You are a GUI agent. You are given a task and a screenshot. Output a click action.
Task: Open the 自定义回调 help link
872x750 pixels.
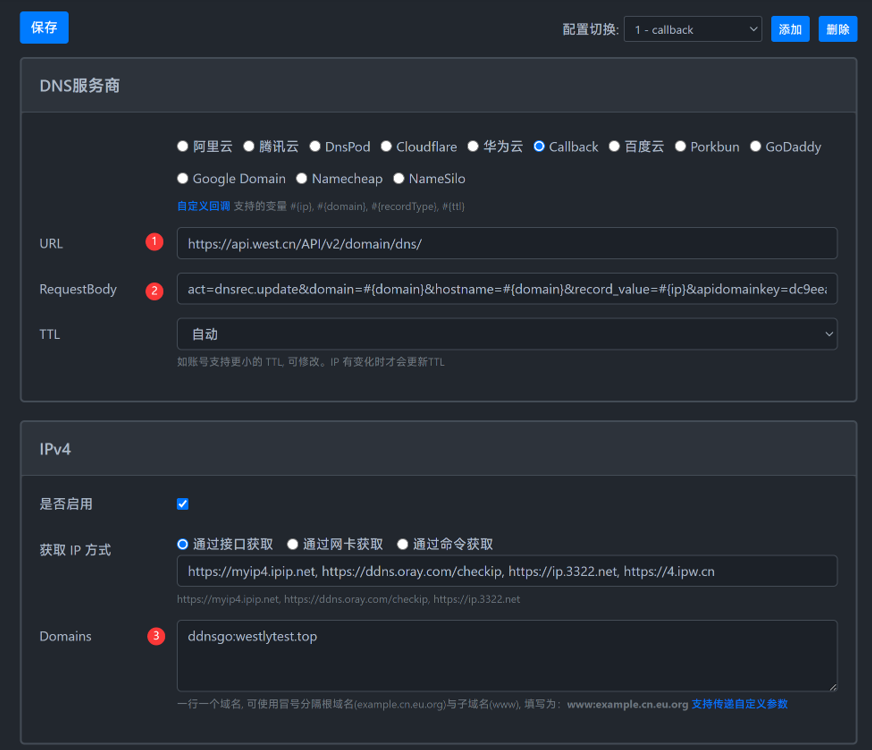[203, 206]
